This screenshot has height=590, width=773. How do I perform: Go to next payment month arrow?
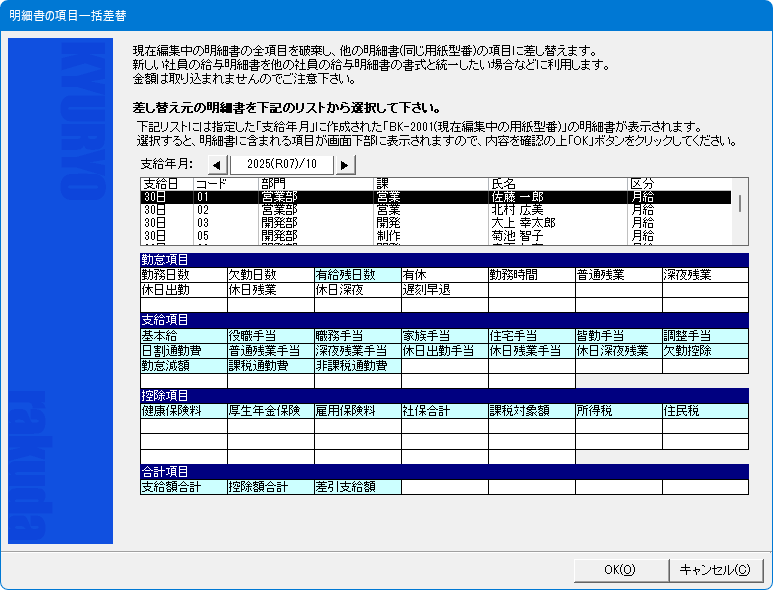click(x=345, y=164)
